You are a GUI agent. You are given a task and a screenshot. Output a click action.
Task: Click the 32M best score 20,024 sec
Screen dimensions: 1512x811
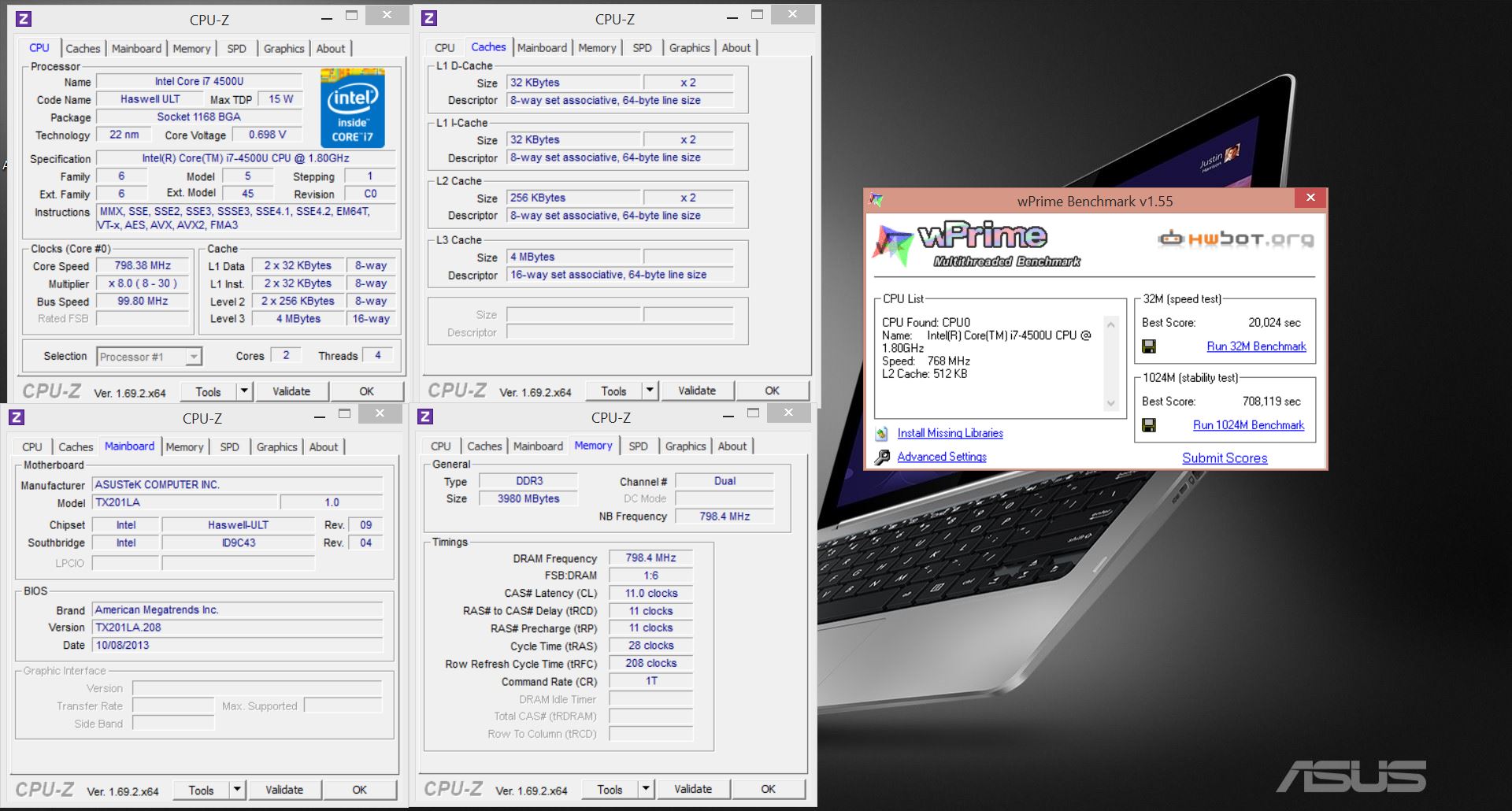click(1274, 323)
